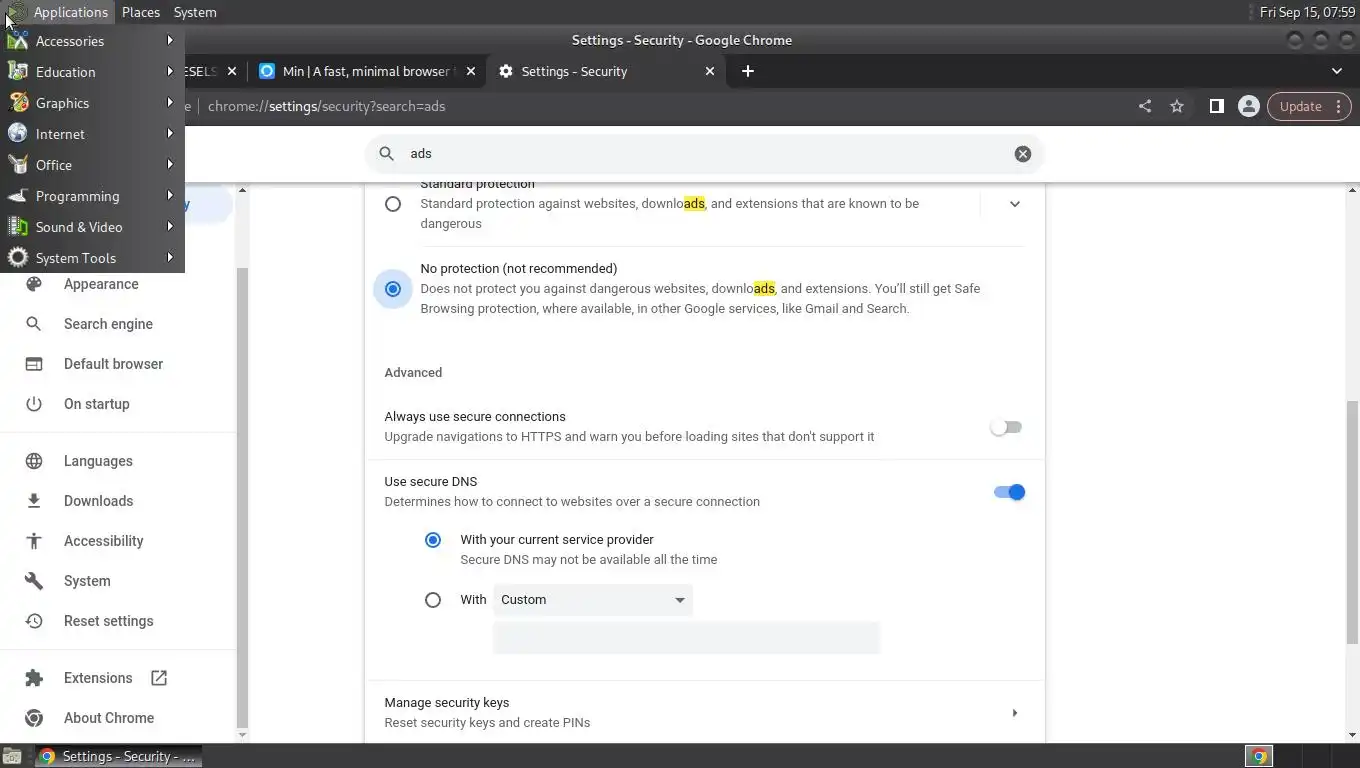Select the With Custom DNS radio button
1360x768 pixels.
click(x=433, y=600)
